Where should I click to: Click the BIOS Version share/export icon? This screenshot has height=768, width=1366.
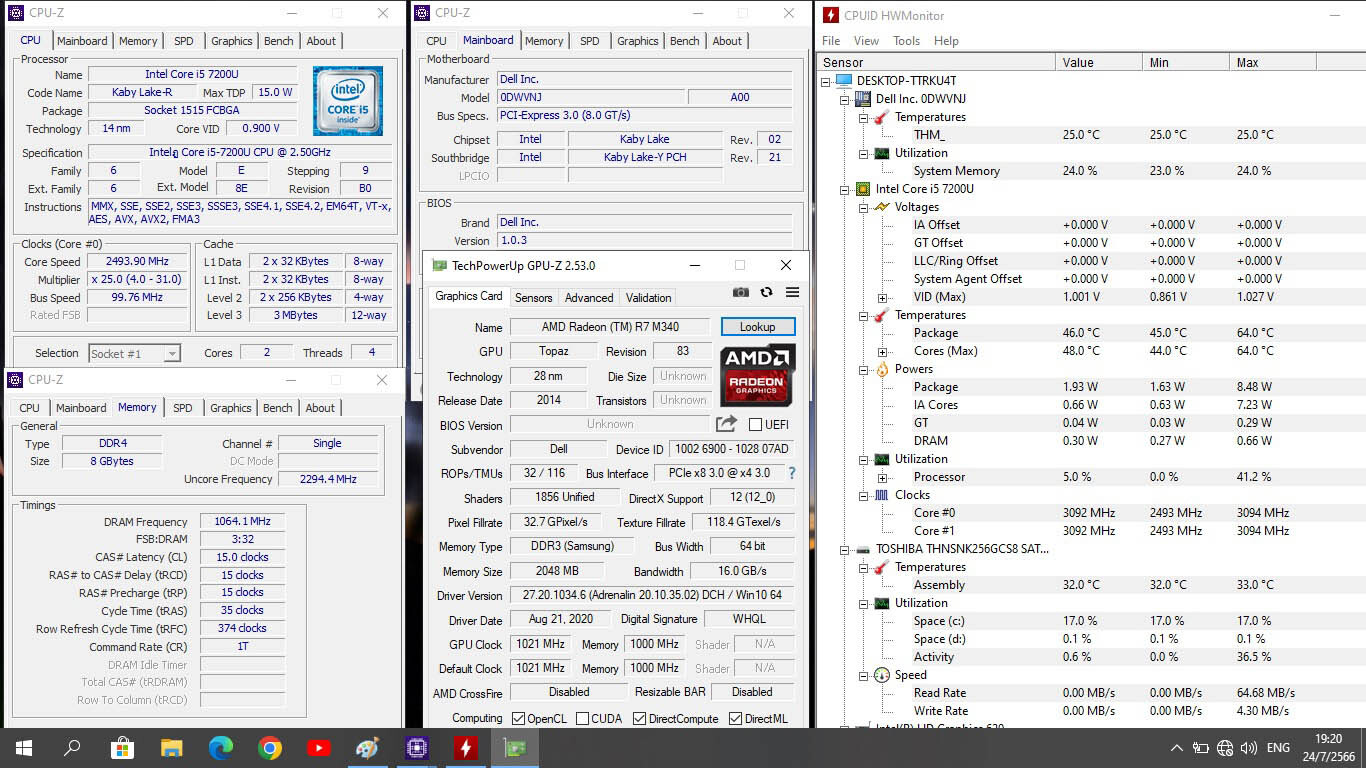tap(726, 424)
